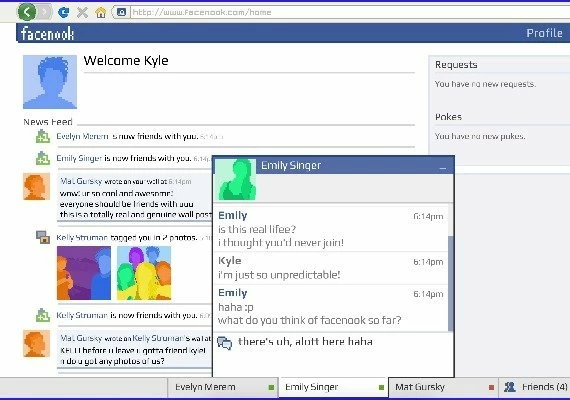This screenshot has height=400, width=570.
Task: Open the Friends (4) list
Action: pos(535,387)
